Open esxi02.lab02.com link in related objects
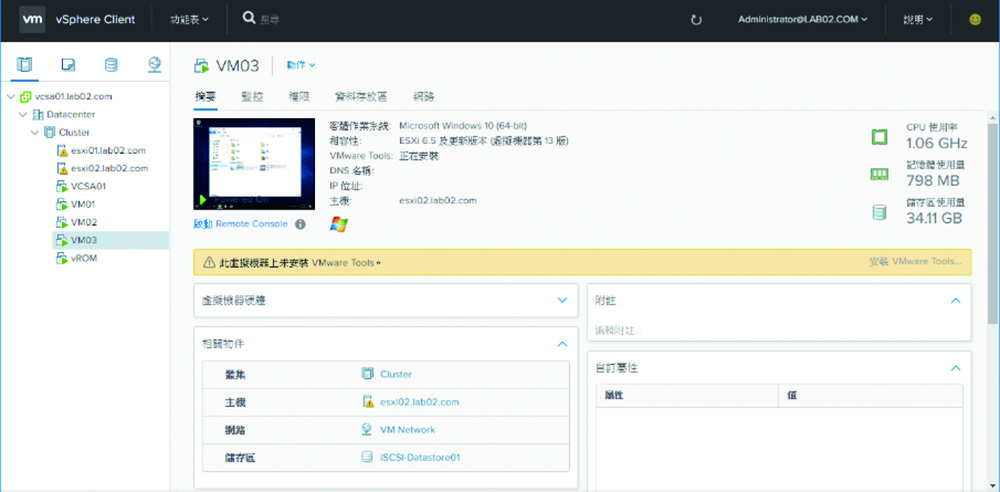 click(x=419, y=402)
